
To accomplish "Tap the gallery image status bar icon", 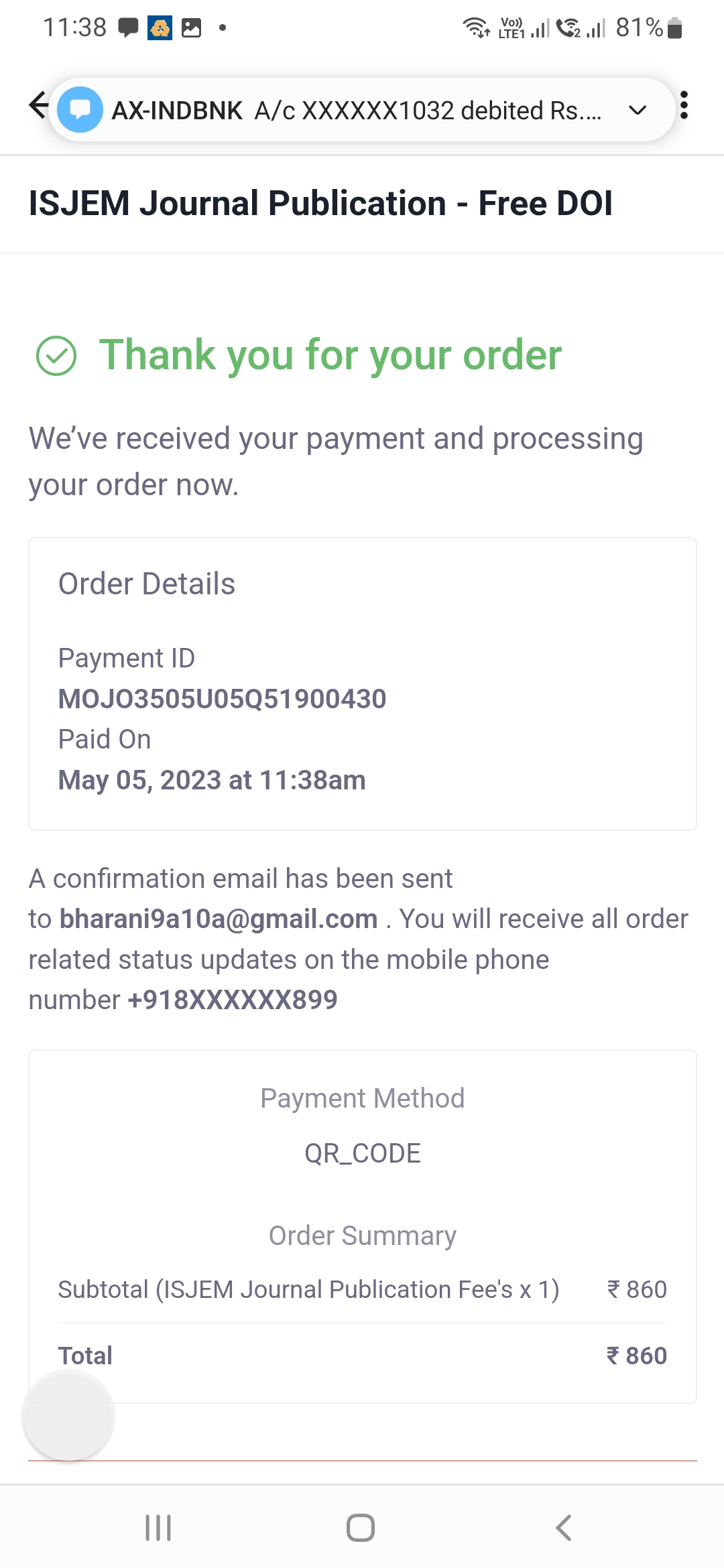I will click(x=192, y=28).
